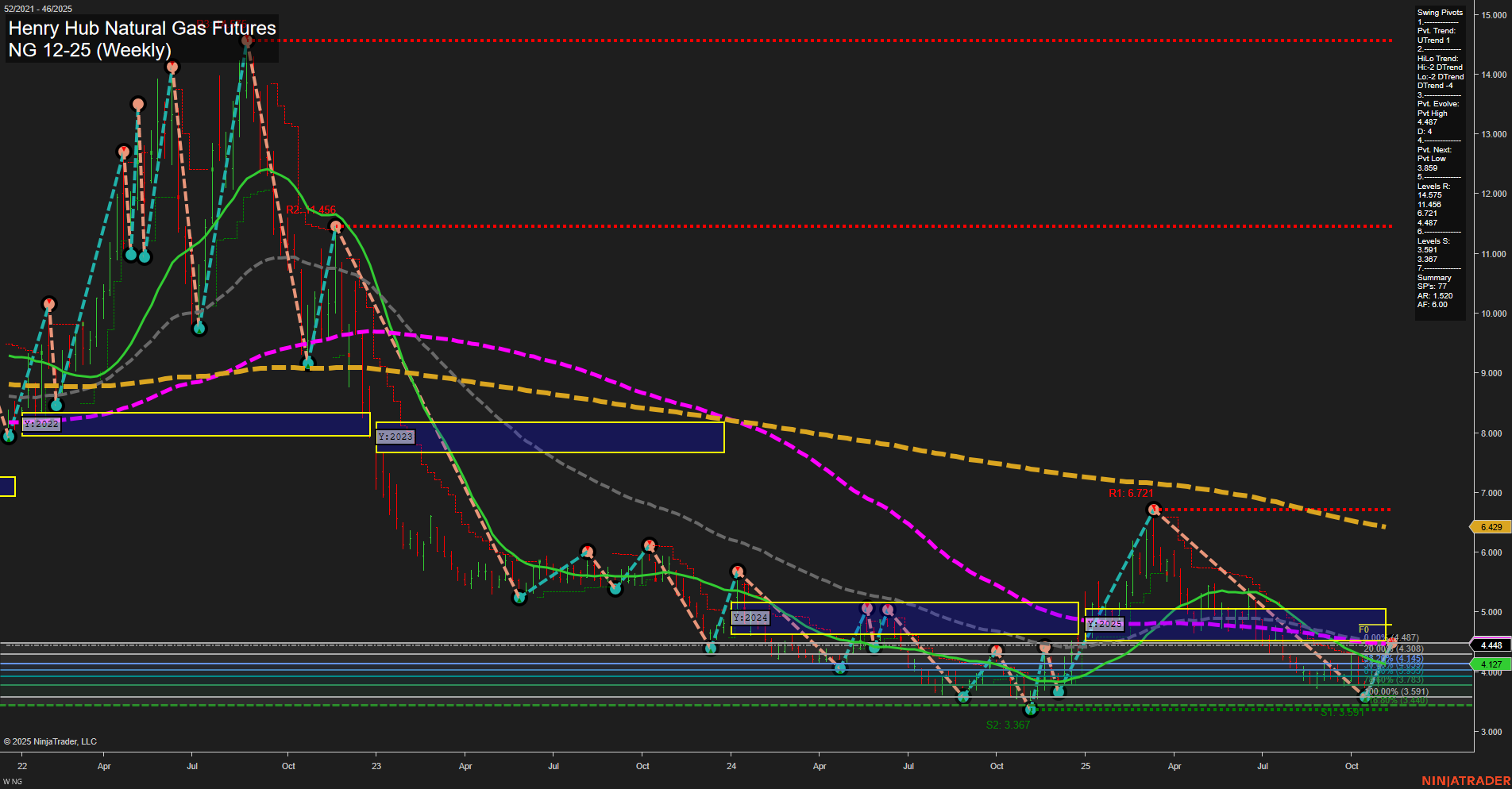Click the teal pivot dot at the R1 6.721 peak
Screen dimensions: 1512x789
click(1152, 510)
